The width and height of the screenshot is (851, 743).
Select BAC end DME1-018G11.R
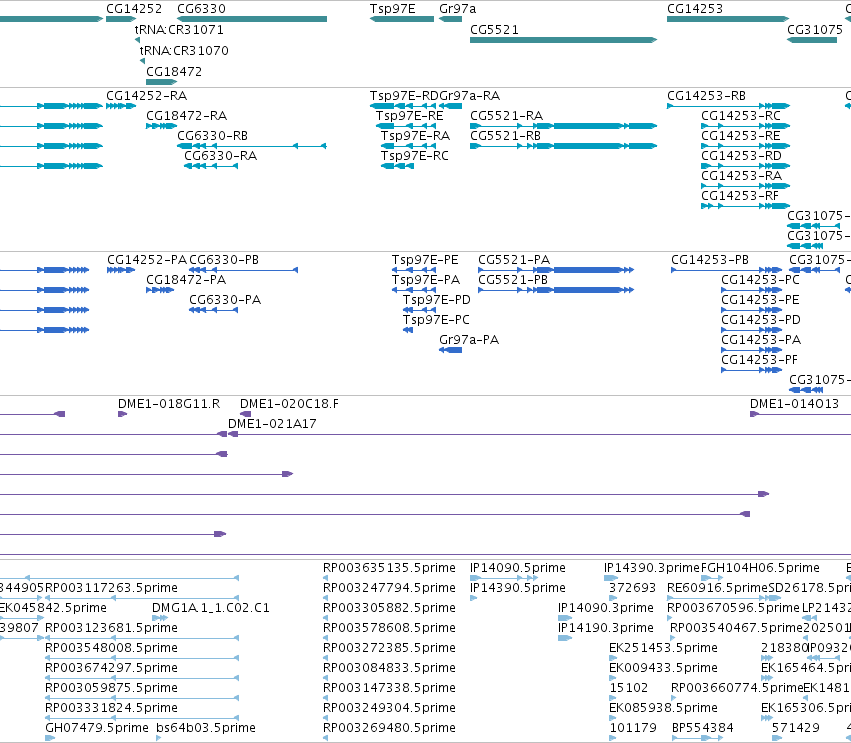(x=169, y=404)
